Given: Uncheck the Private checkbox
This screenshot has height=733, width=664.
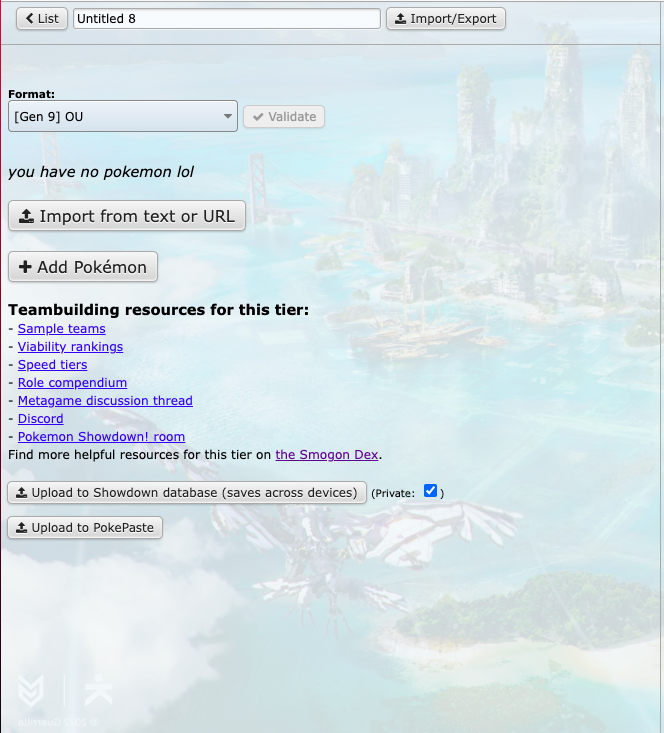Looking at the screenshot, I should click(430, 491).
